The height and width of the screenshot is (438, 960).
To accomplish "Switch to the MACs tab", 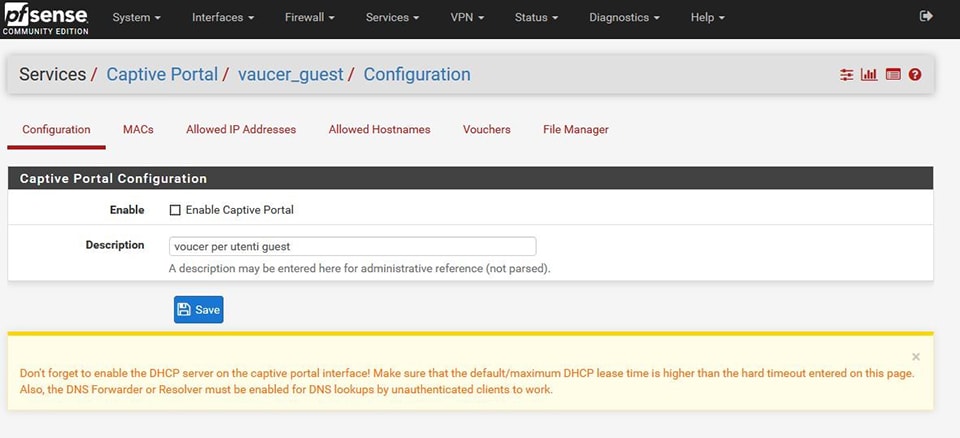I will click(138, 130).
